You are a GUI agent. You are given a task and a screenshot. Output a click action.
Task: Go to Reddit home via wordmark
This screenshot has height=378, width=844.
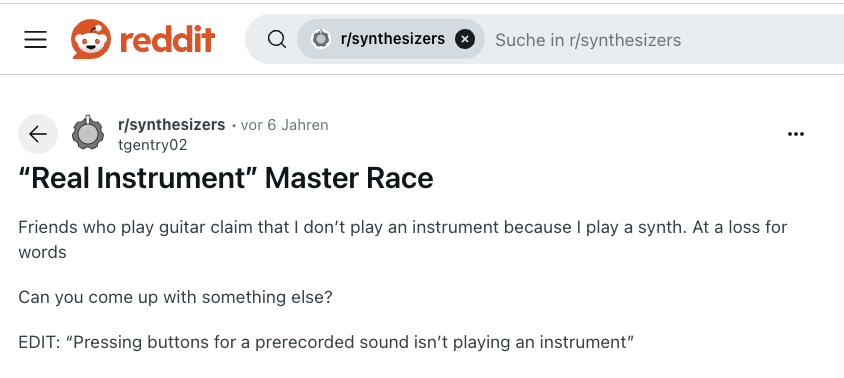click(167, 39)
